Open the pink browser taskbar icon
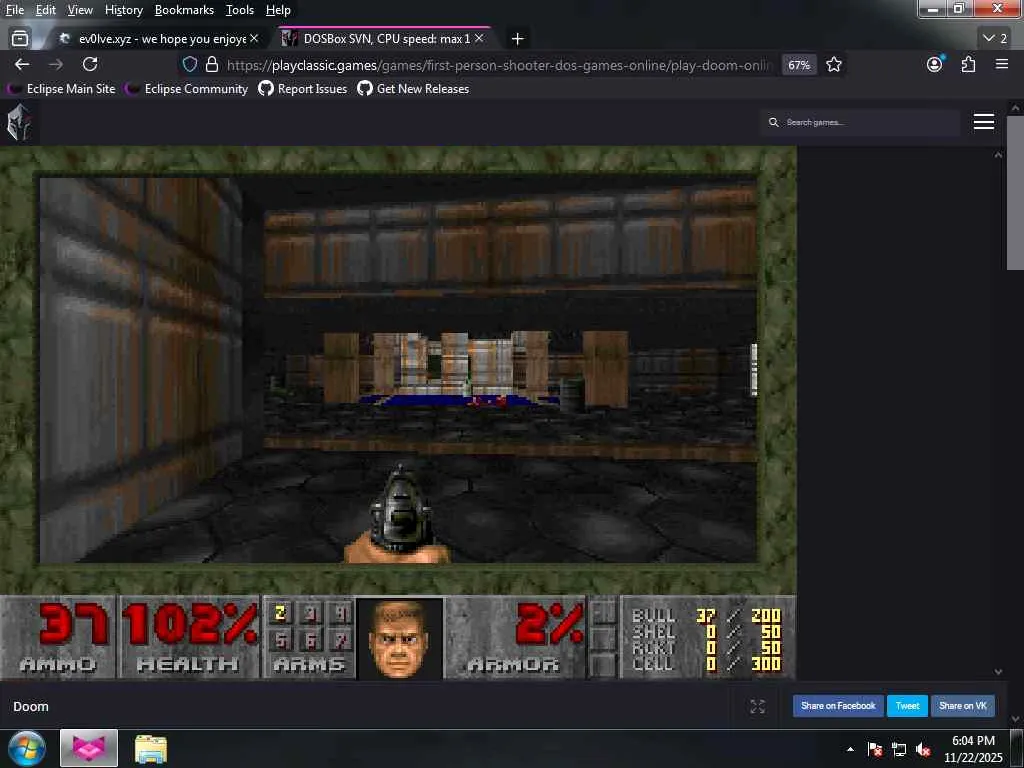 (x=89, y=748)
